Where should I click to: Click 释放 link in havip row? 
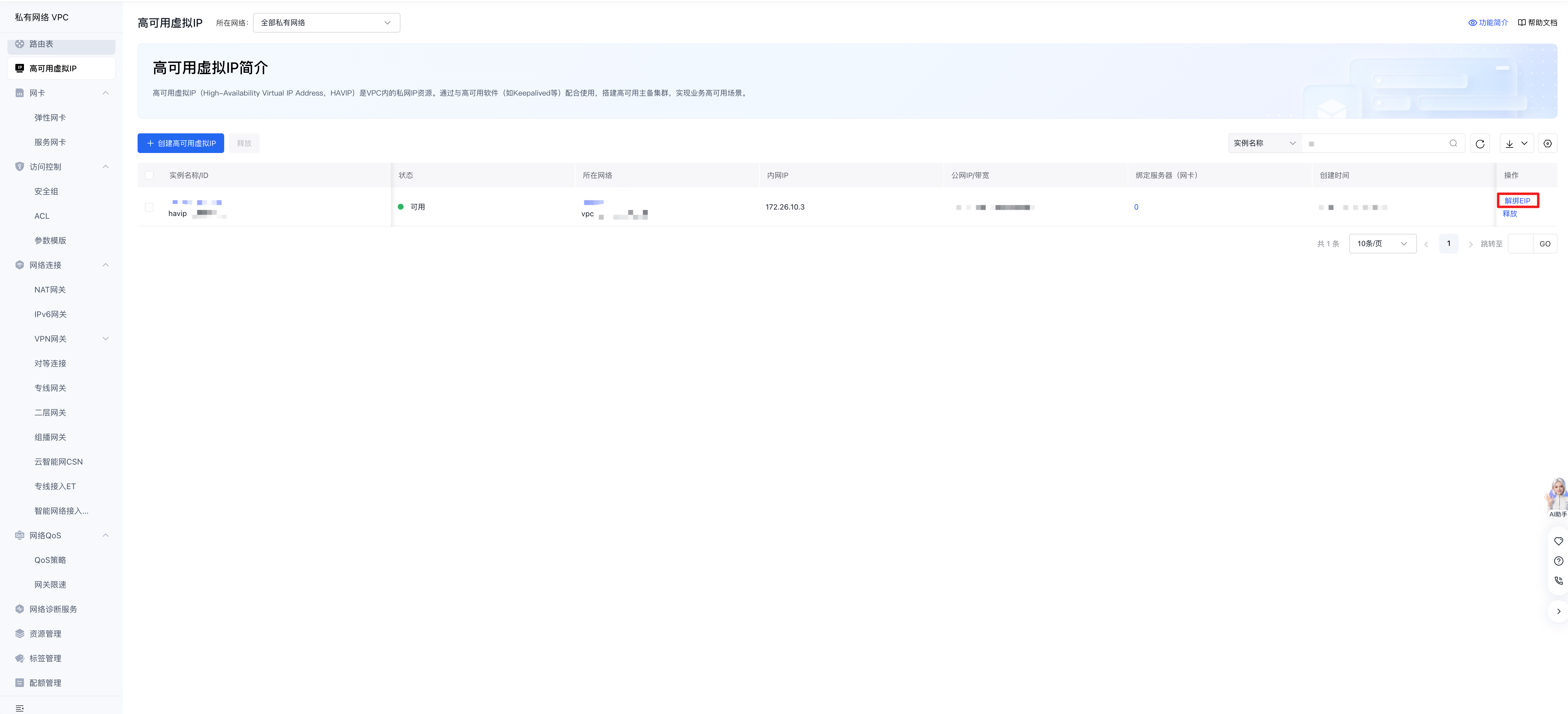pyautogui.click(x=1510, y=214)
